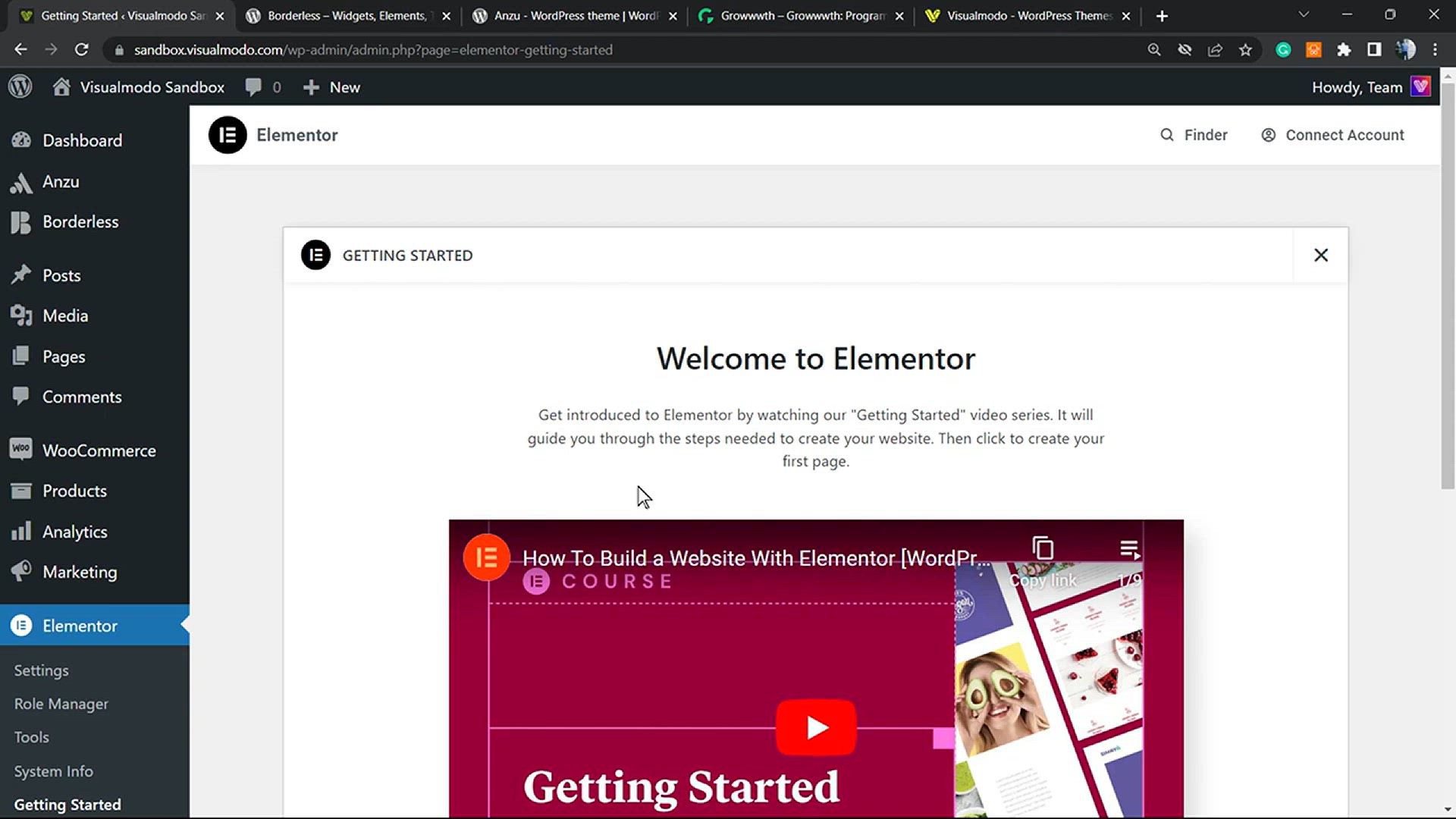Click the WordPress logo in admin bar

coord(20,86)
